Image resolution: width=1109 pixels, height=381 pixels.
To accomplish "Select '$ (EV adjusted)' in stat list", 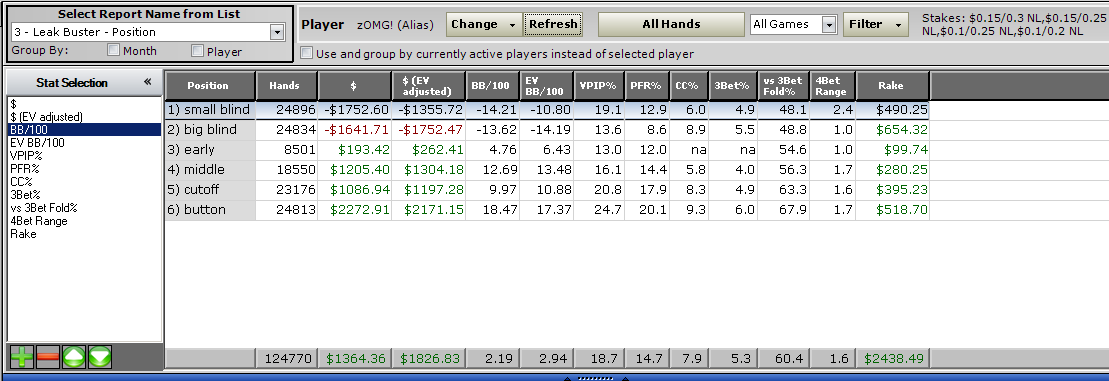I will tap(85, 117).
